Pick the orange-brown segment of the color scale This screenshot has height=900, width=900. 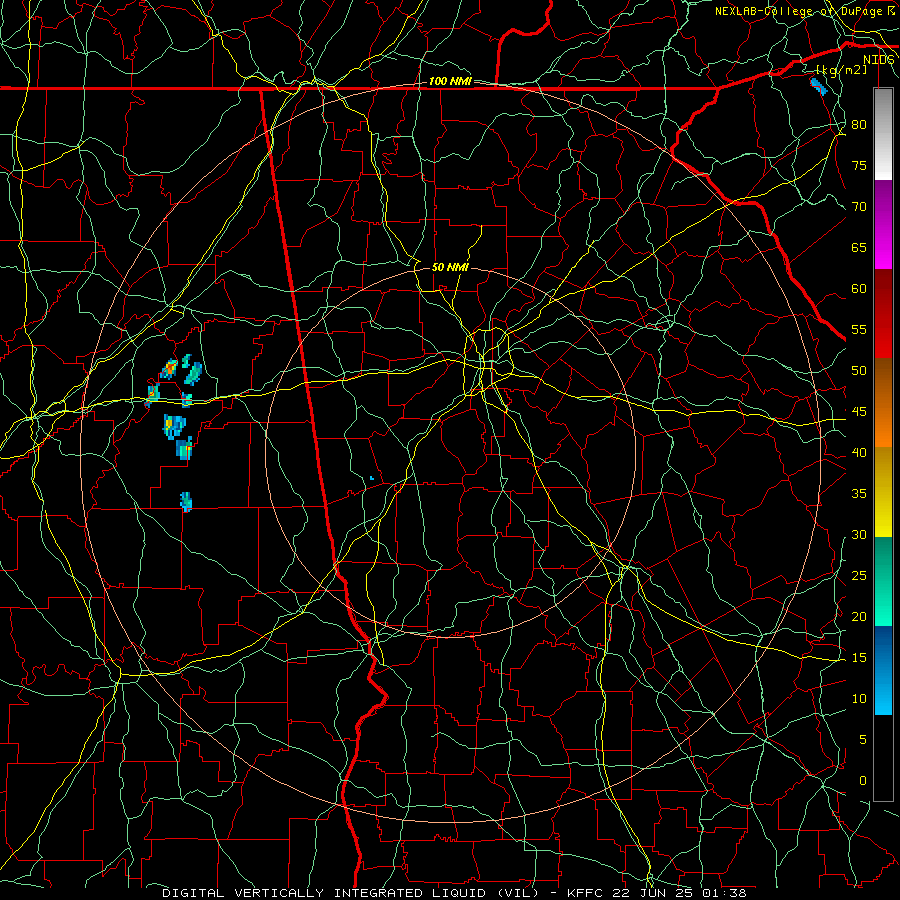(883, 404)
